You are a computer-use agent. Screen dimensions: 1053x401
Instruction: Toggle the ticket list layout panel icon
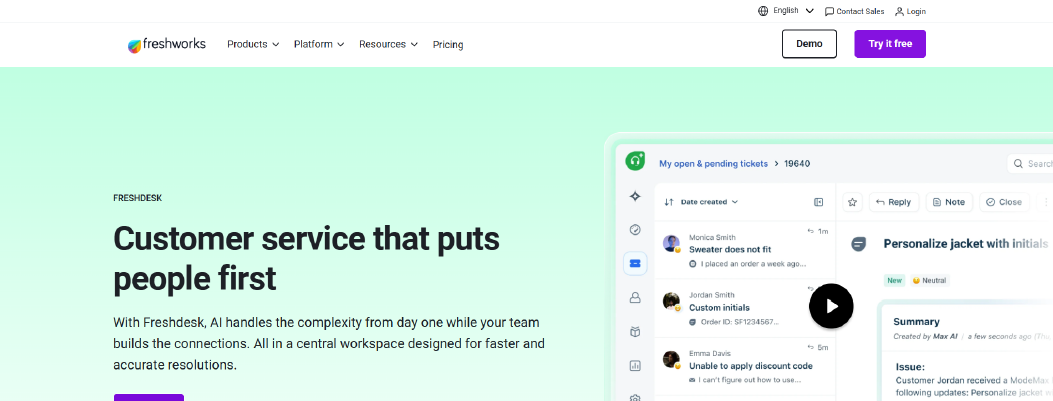(818, 202)
